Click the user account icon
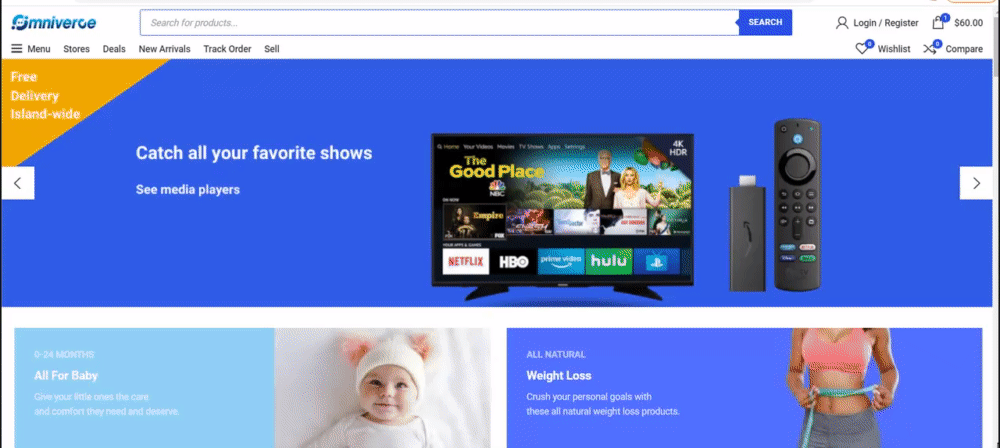This screenshot has height=448, width=1000. 842,23
